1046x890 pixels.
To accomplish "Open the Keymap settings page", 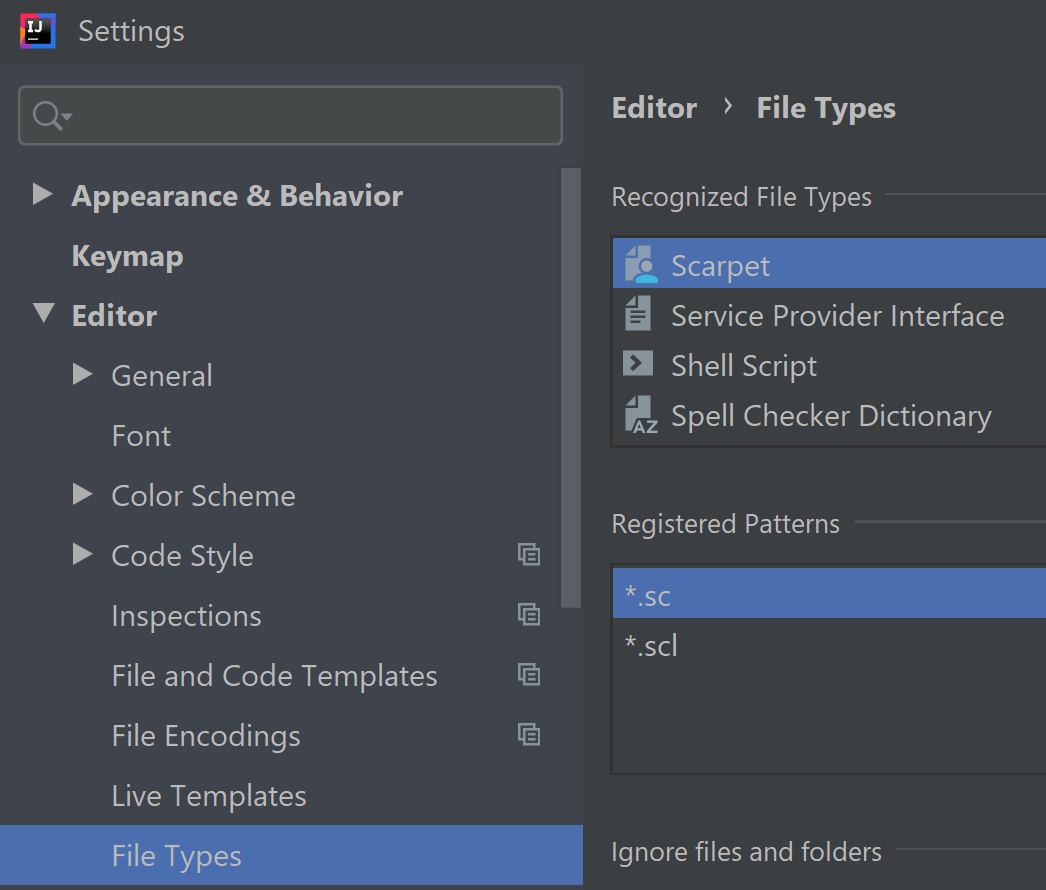I will point(127,257).
